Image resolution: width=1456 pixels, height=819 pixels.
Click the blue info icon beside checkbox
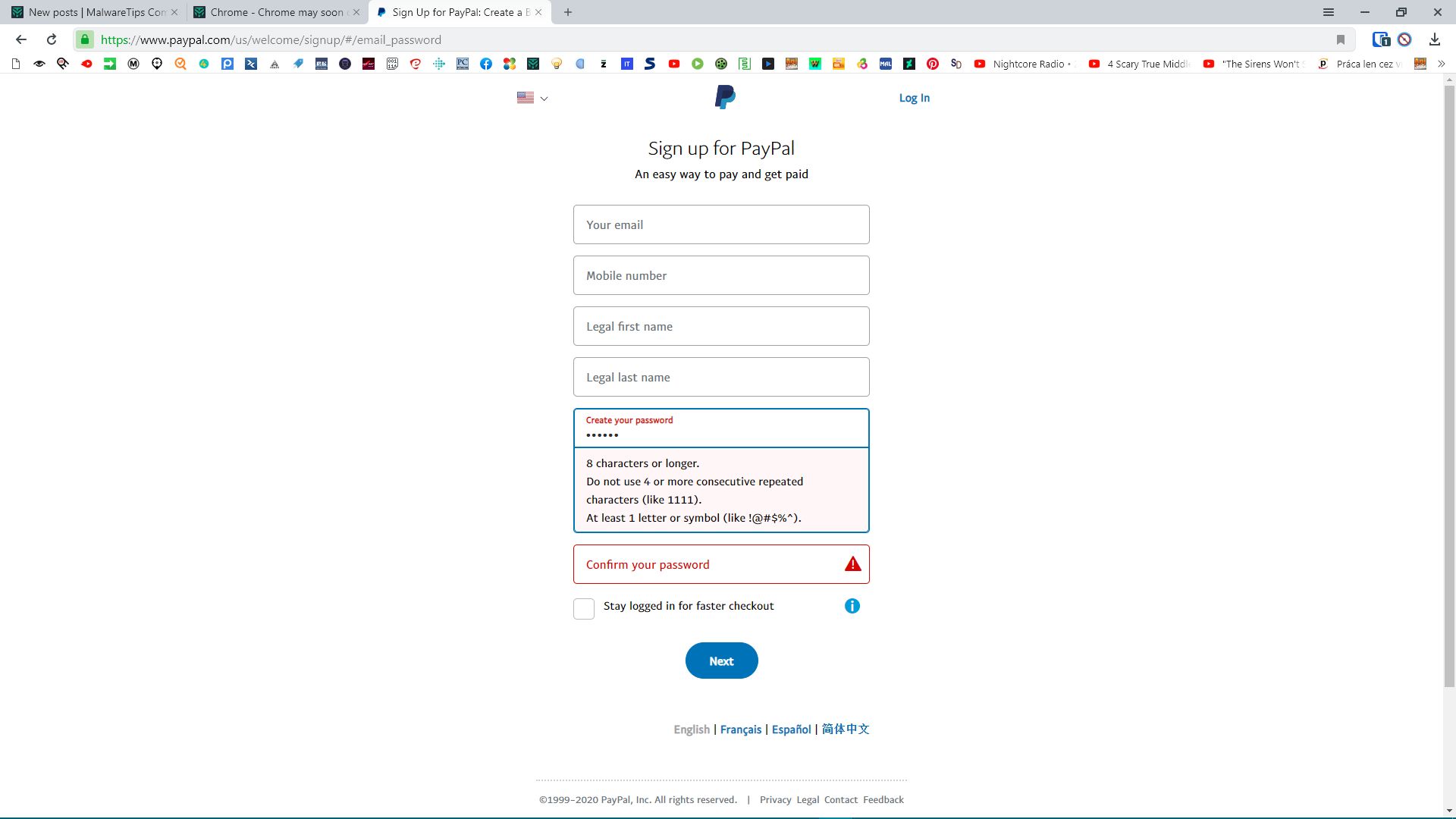(x=852, y=606)
